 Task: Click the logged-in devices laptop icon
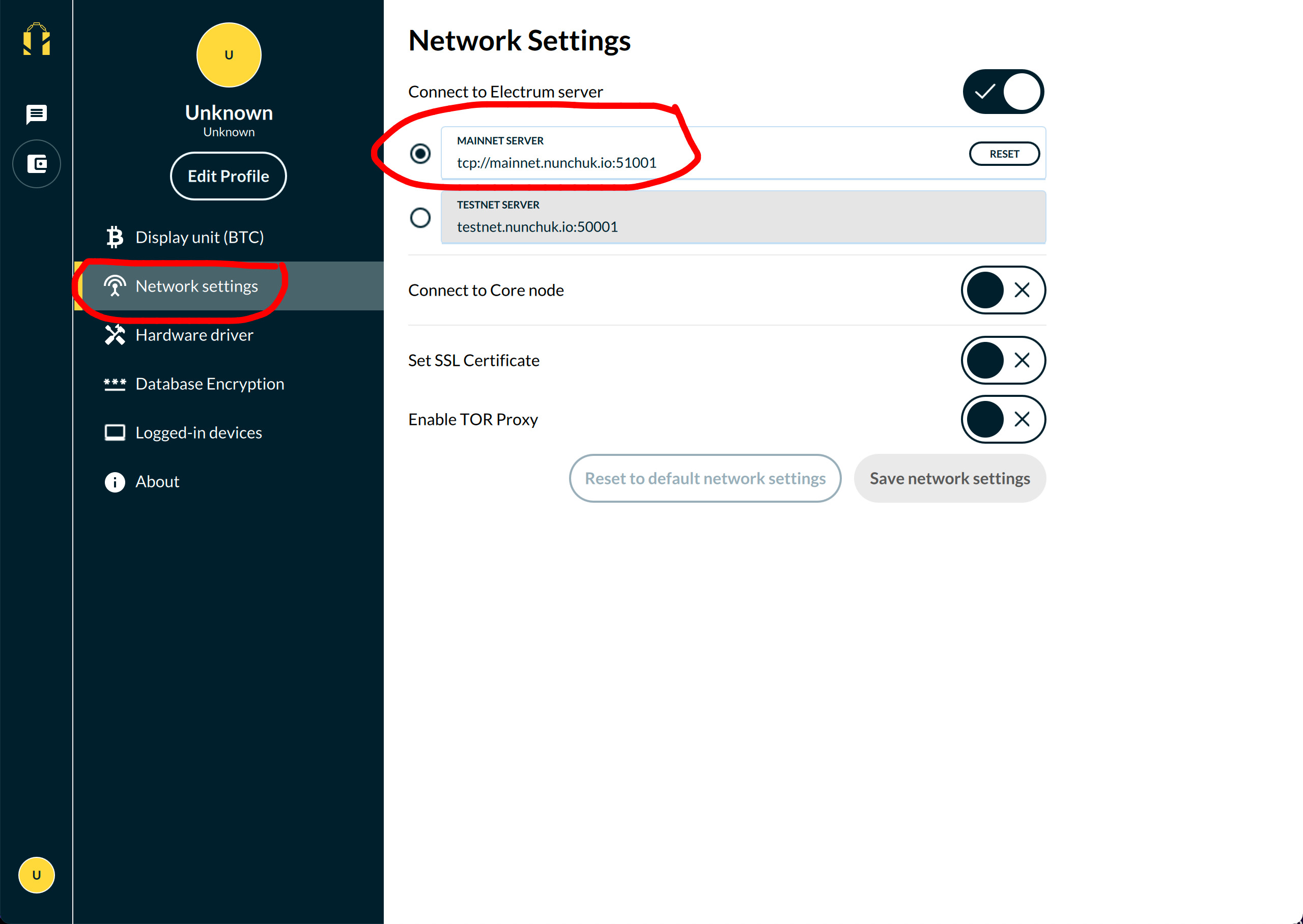click(115, 433)
